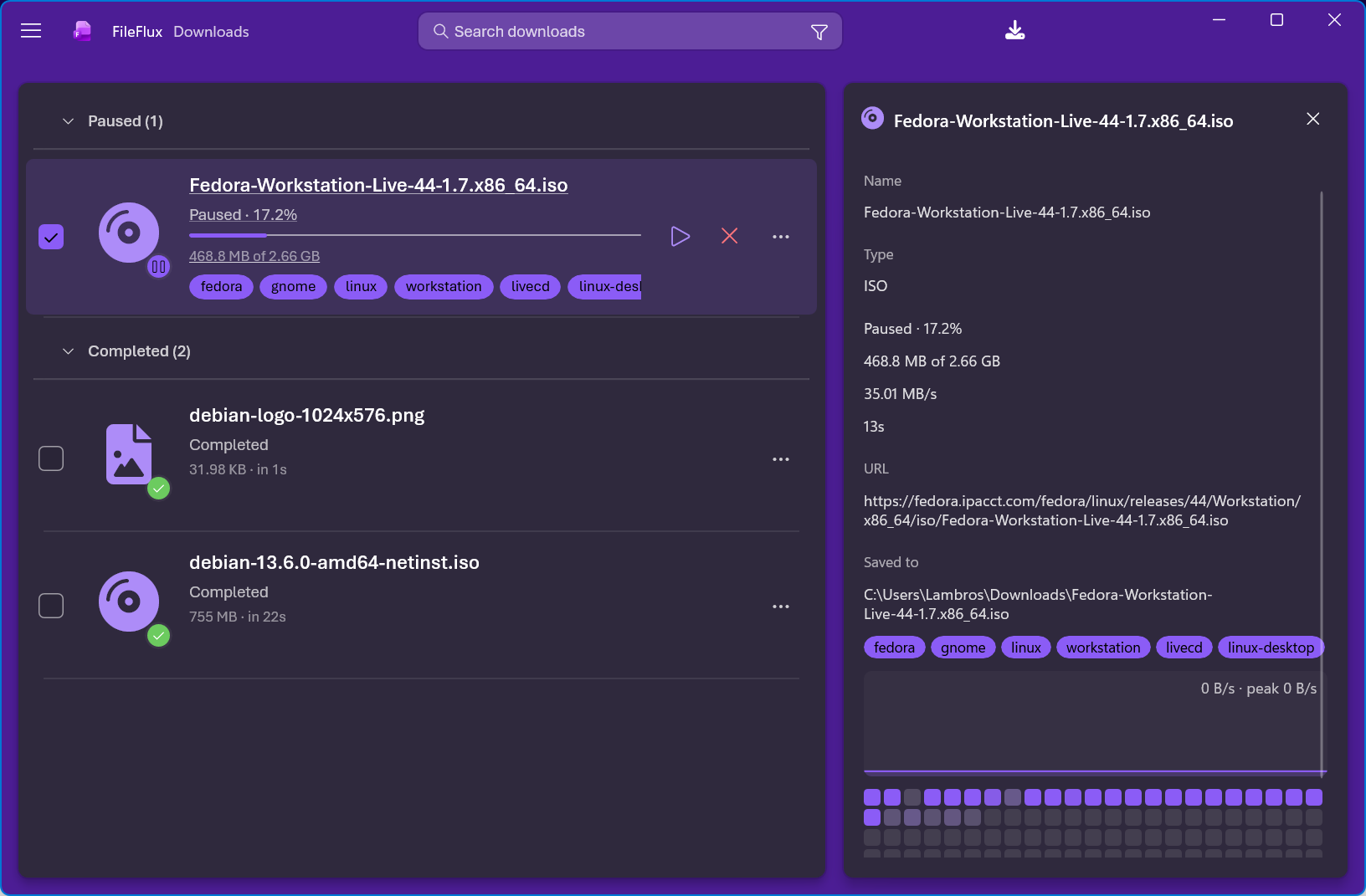Select debian-13.6.0-amd64-netinst.iso file name
This screenshot has width=1366, height=896.
(x=334, y=562)
